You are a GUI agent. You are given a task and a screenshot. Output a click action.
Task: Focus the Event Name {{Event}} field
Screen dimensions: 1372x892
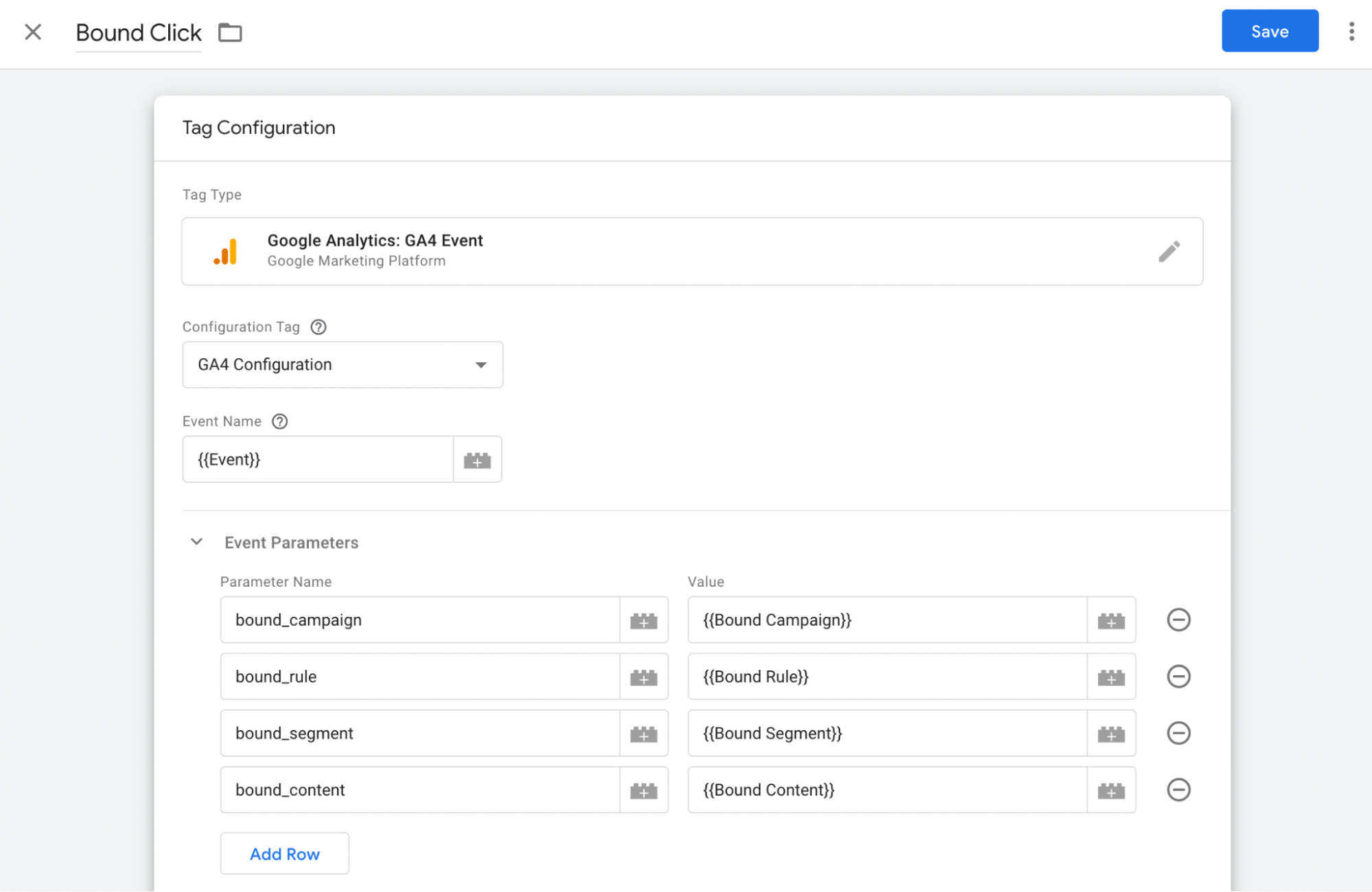(x=318, y=460)
